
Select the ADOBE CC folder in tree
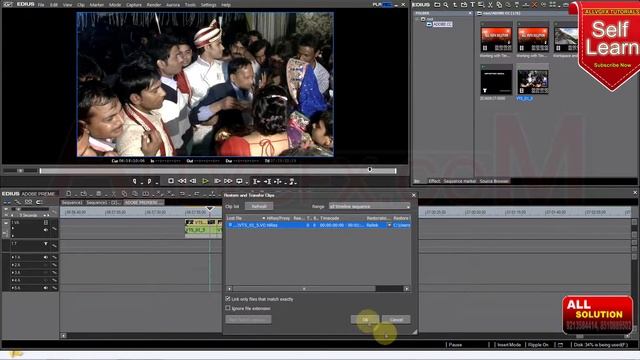tap(442, 24)
